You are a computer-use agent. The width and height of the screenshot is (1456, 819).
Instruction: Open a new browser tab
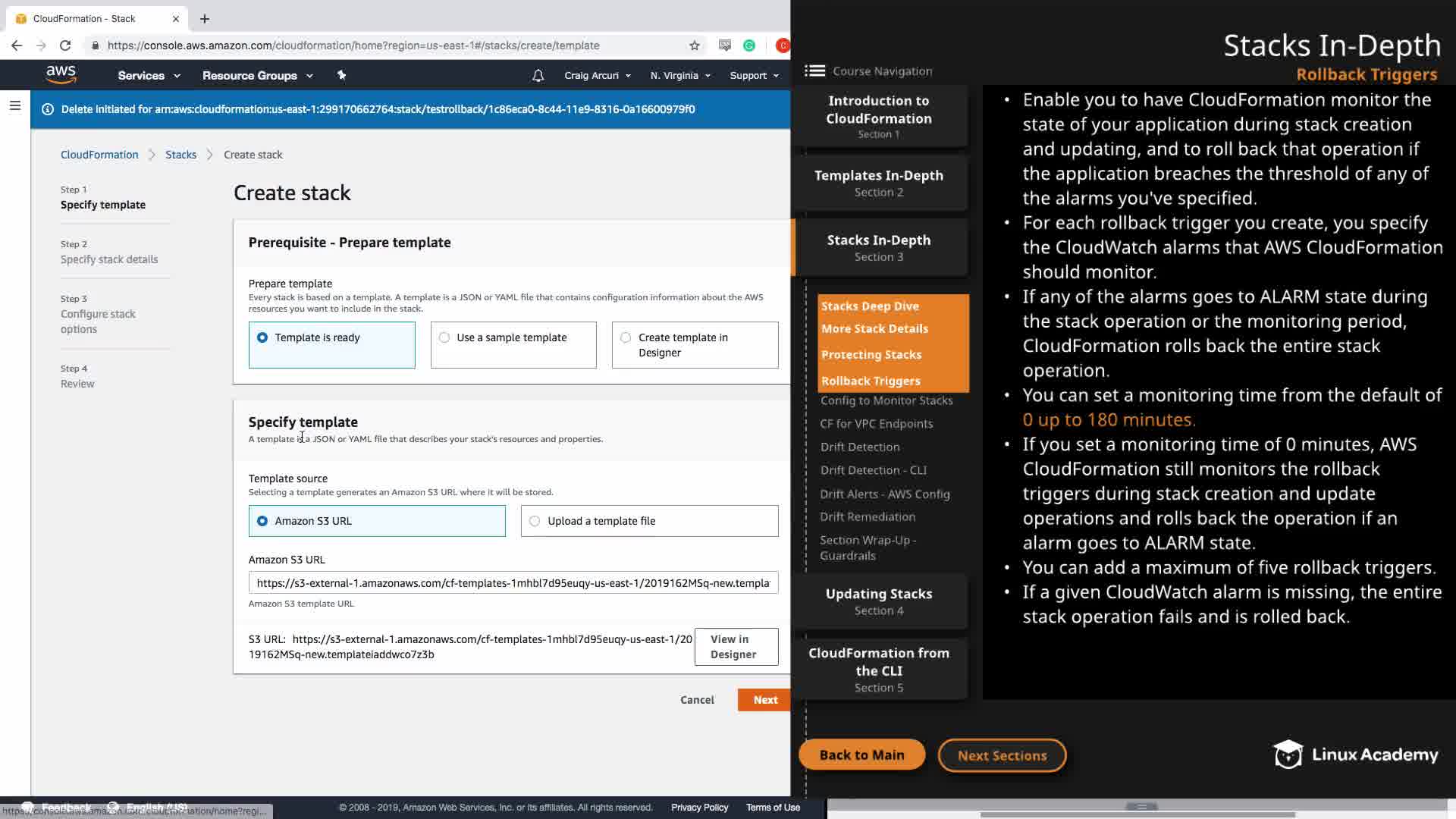click(205, 18)
